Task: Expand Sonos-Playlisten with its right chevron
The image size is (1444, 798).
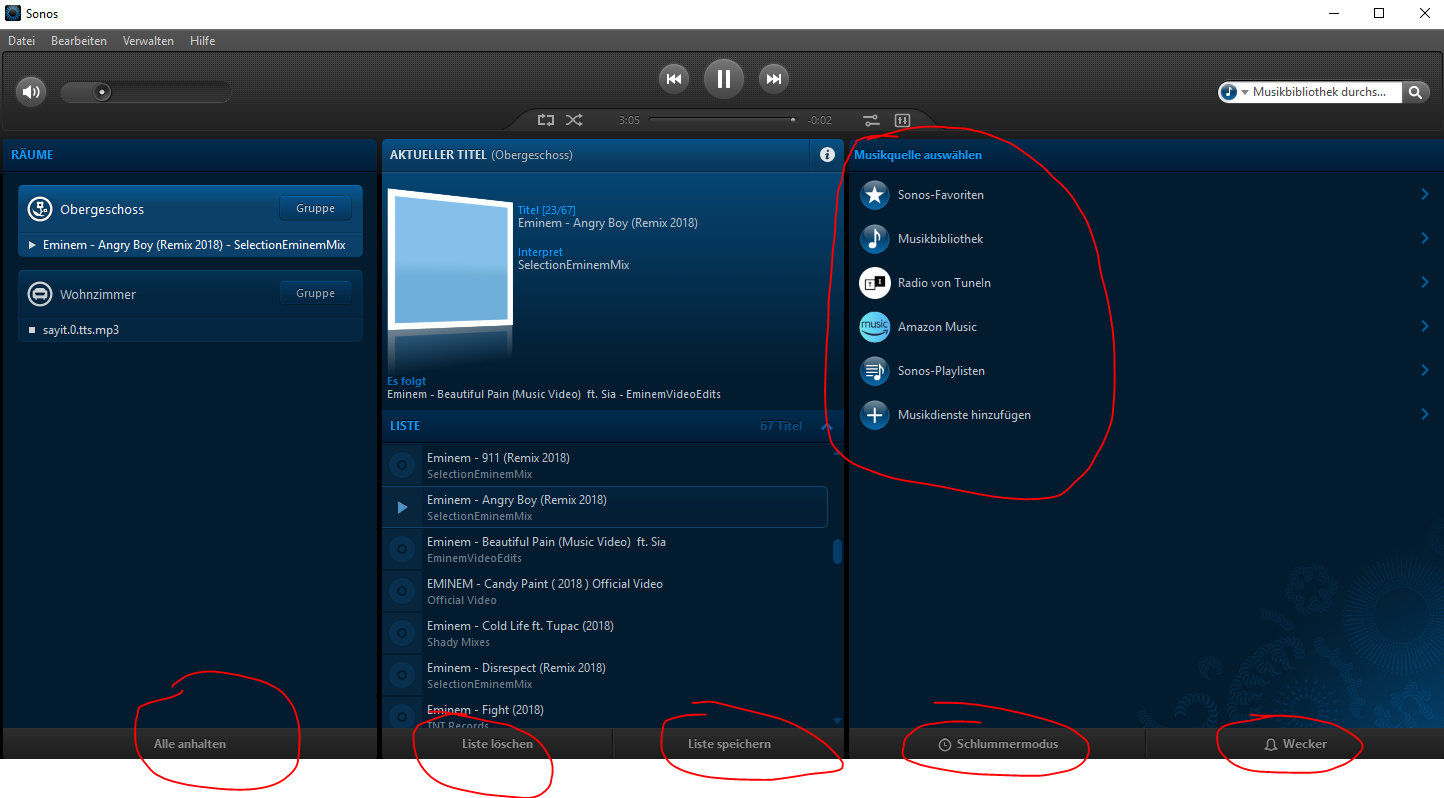Action: click(1425, 371)
